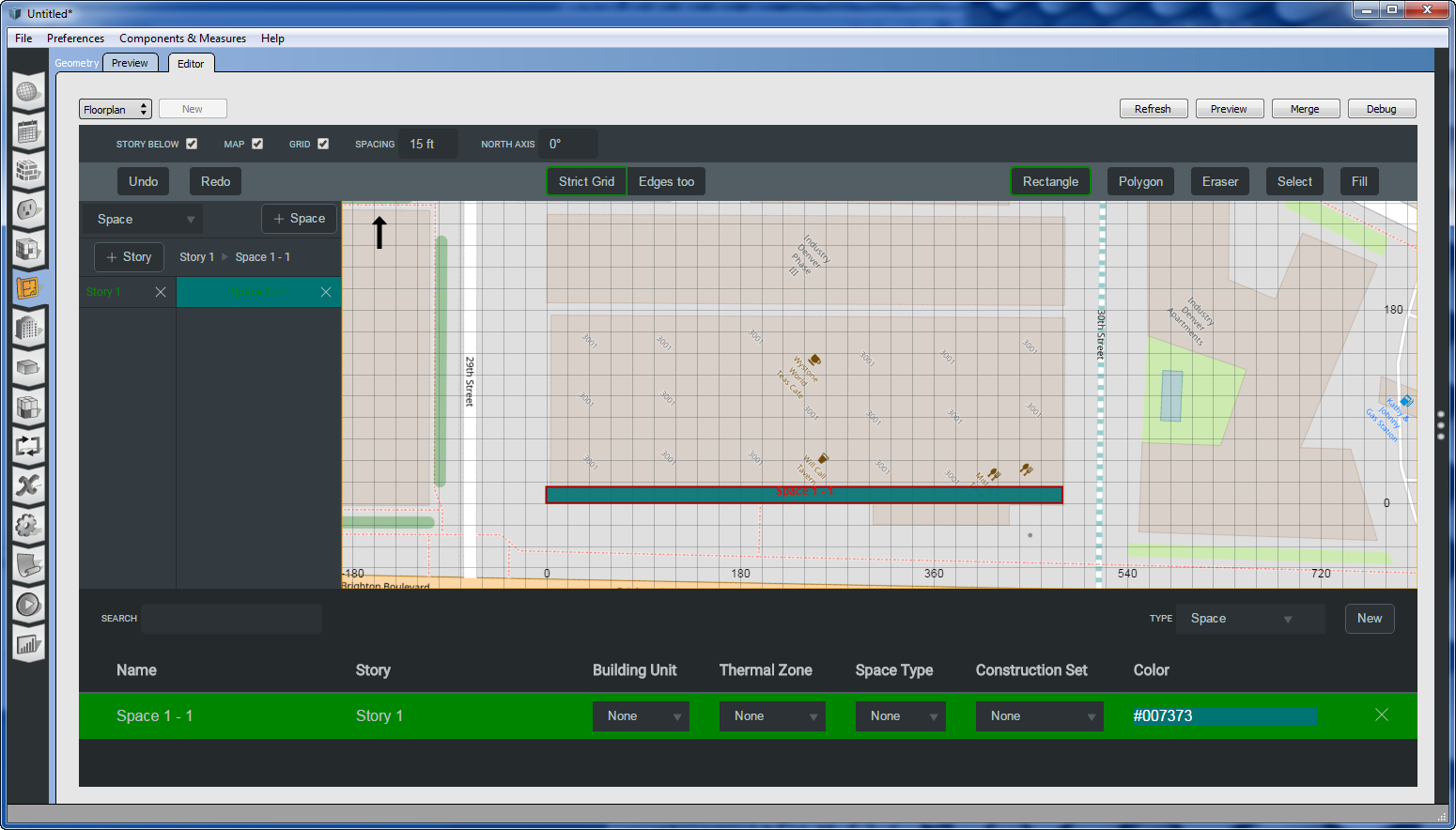Image resolution: width=1456 pixels, height=830 pixels.
Task: Open the Site tab via the globe icon
Action: click(x=28, y=91)
